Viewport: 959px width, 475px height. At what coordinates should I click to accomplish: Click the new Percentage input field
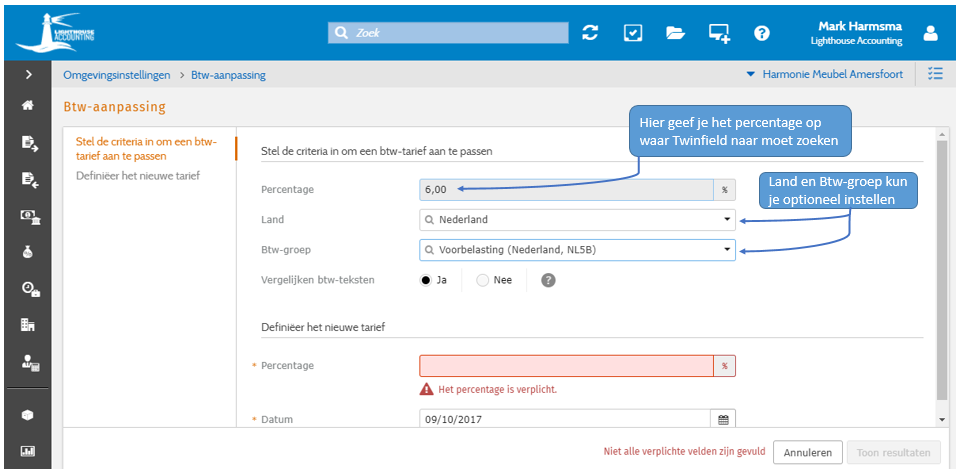[566, 366]
